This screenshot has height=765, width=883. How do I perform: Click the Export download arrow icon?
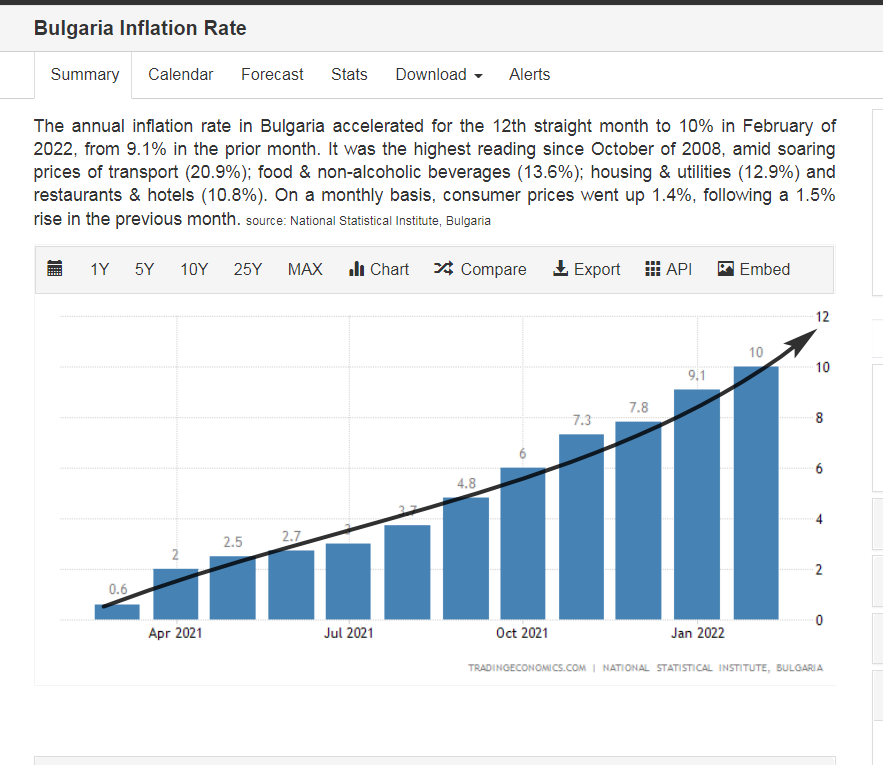[560, 269]
